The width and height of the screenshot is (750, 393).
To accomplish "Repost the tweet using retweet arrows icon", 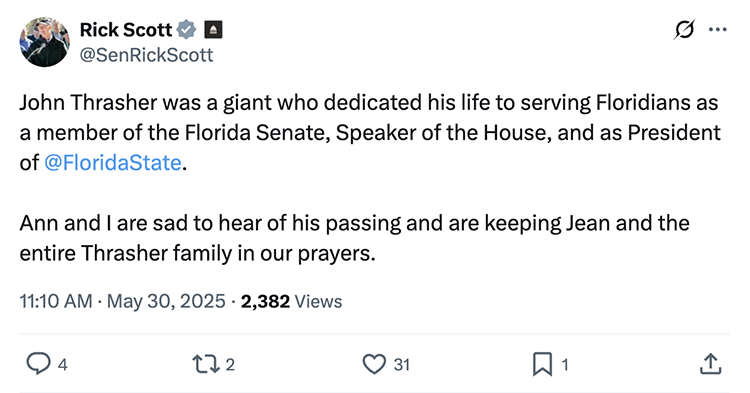I will (206, 364).
